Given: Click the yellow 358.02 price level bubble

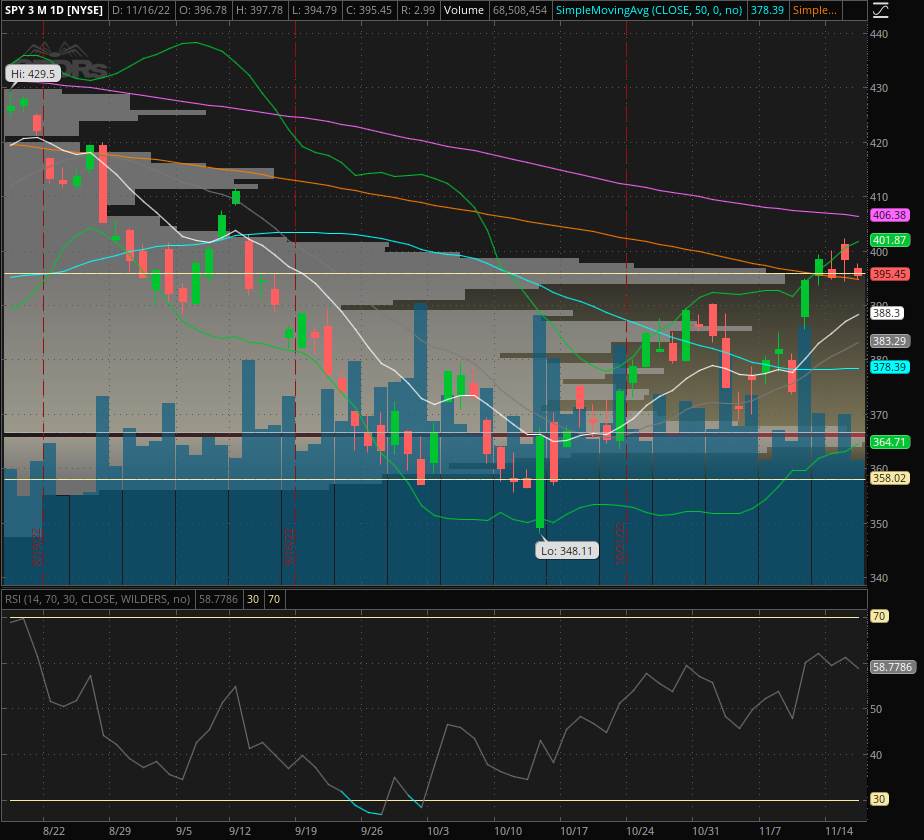Looking at the screenshot, I should click(x=889, y=478).
